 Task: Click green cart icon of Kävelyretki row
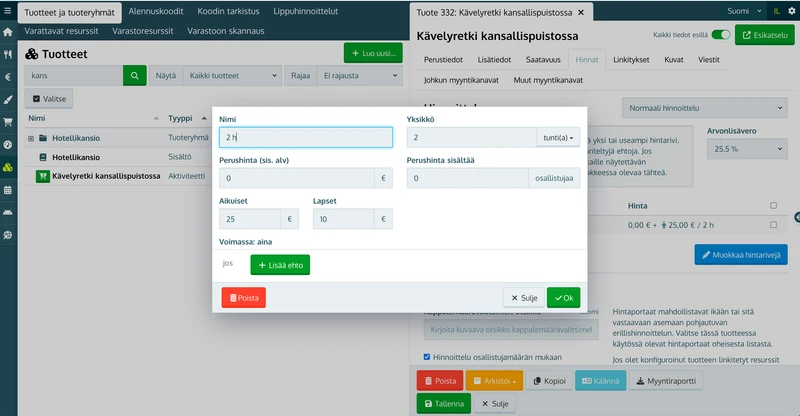42,176
